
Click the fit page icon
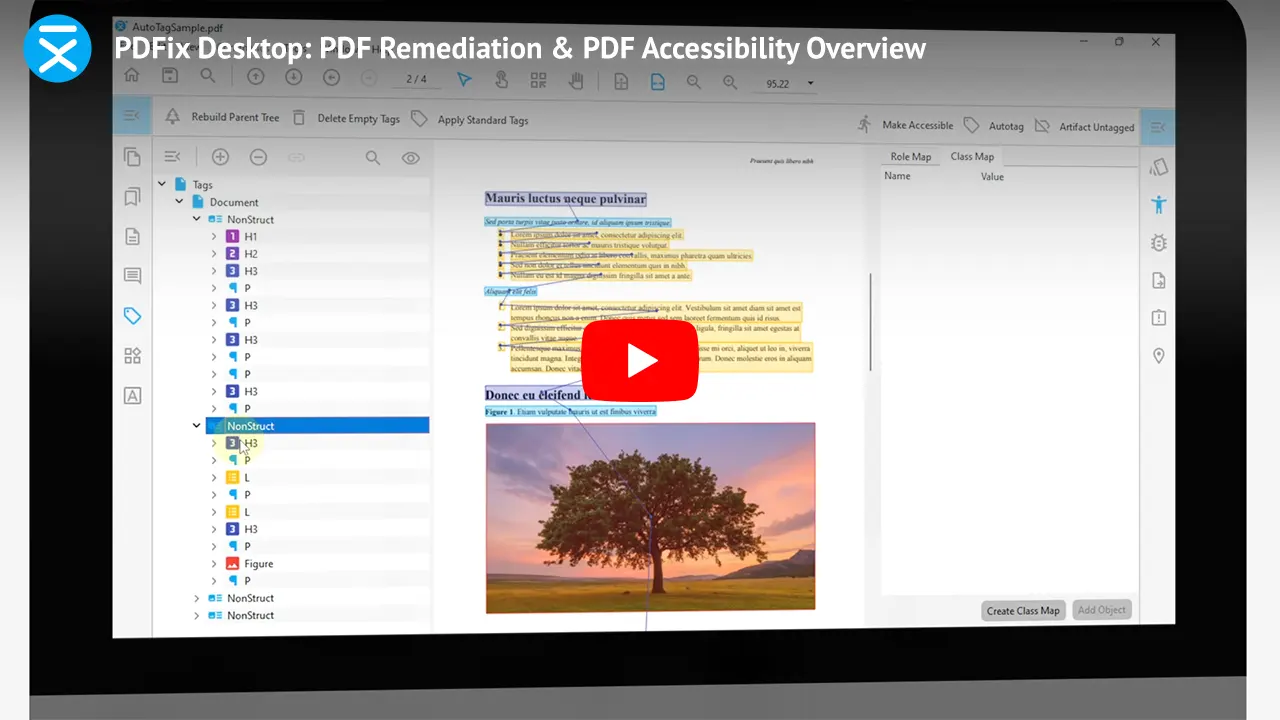(621, 82)
